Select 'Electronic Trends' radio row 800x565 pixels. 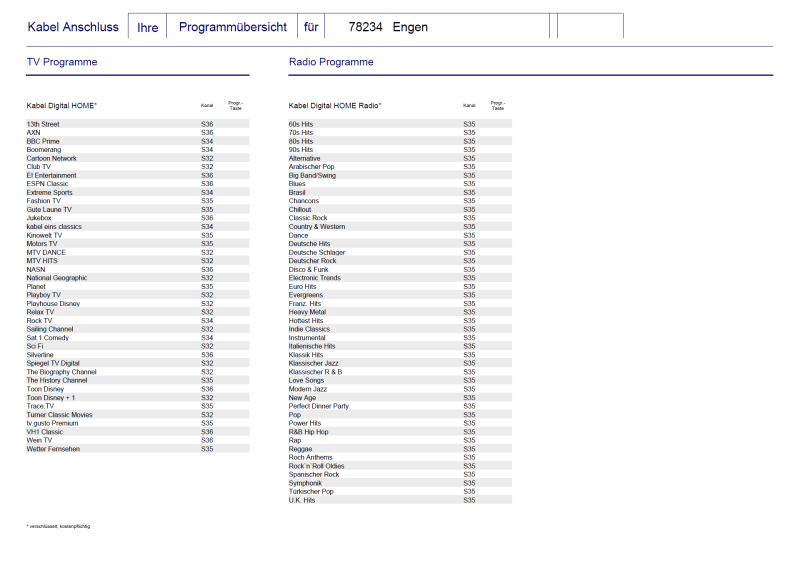pyautogui.click(x=400, y=278)
